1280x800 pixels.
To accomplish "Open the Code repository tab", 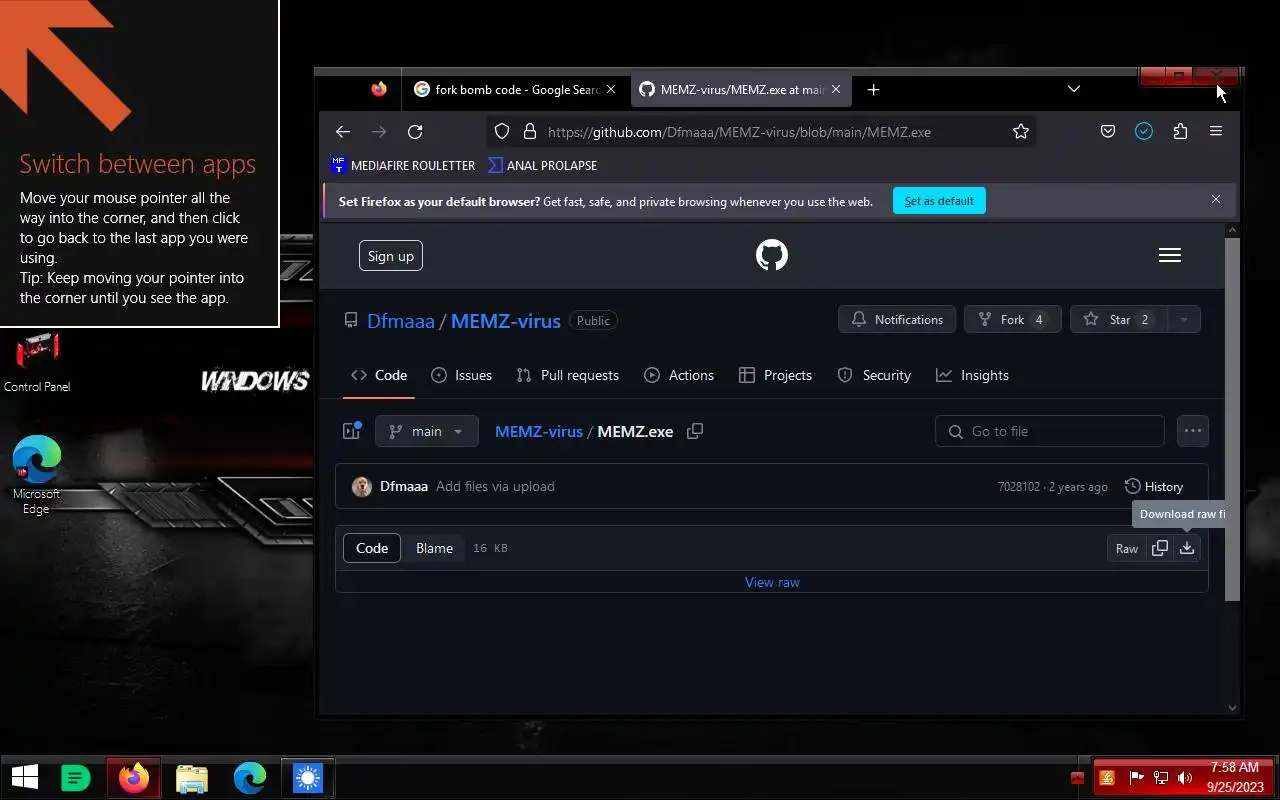I will [379, 375].
